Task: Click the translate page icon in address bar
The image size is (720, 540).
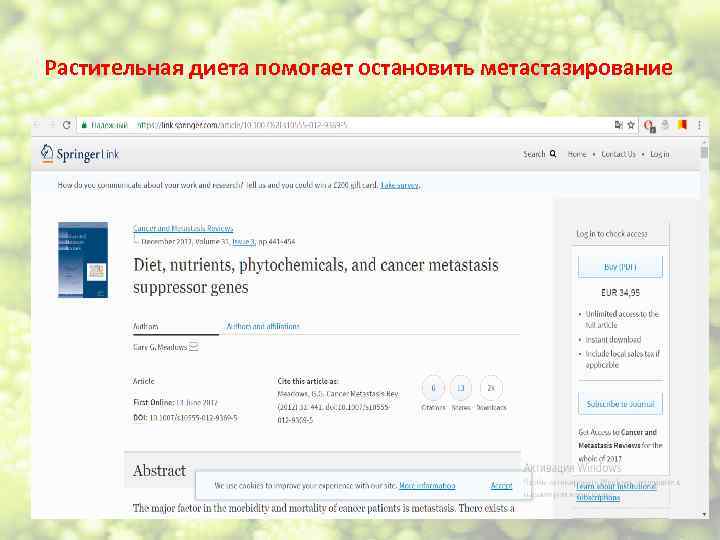Action: coord(619,125)
